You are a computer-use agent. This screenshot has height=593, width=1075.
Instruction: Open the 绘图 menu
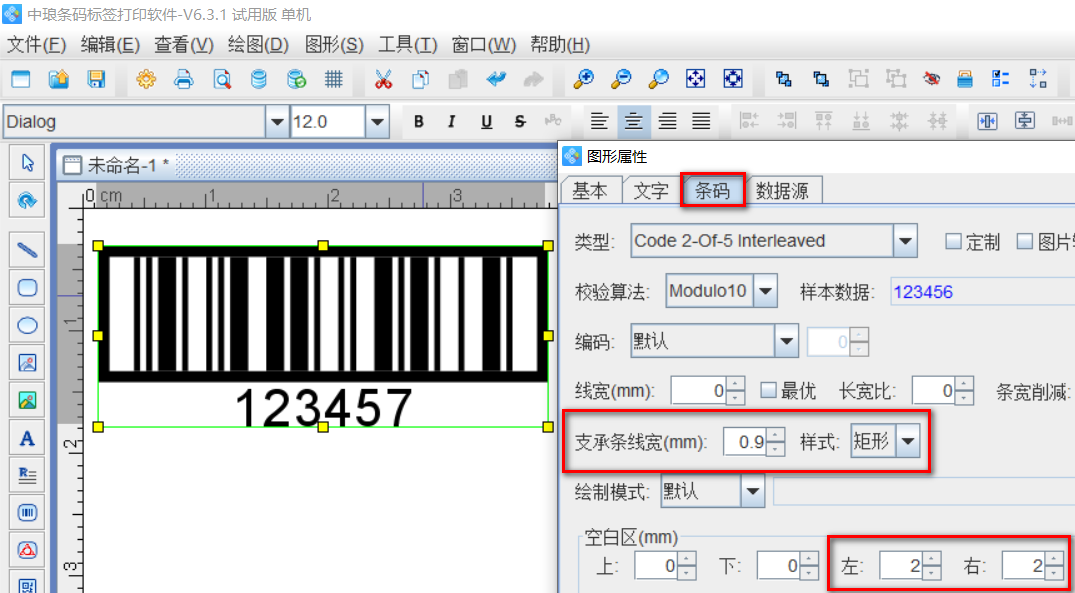pos(256,44)
